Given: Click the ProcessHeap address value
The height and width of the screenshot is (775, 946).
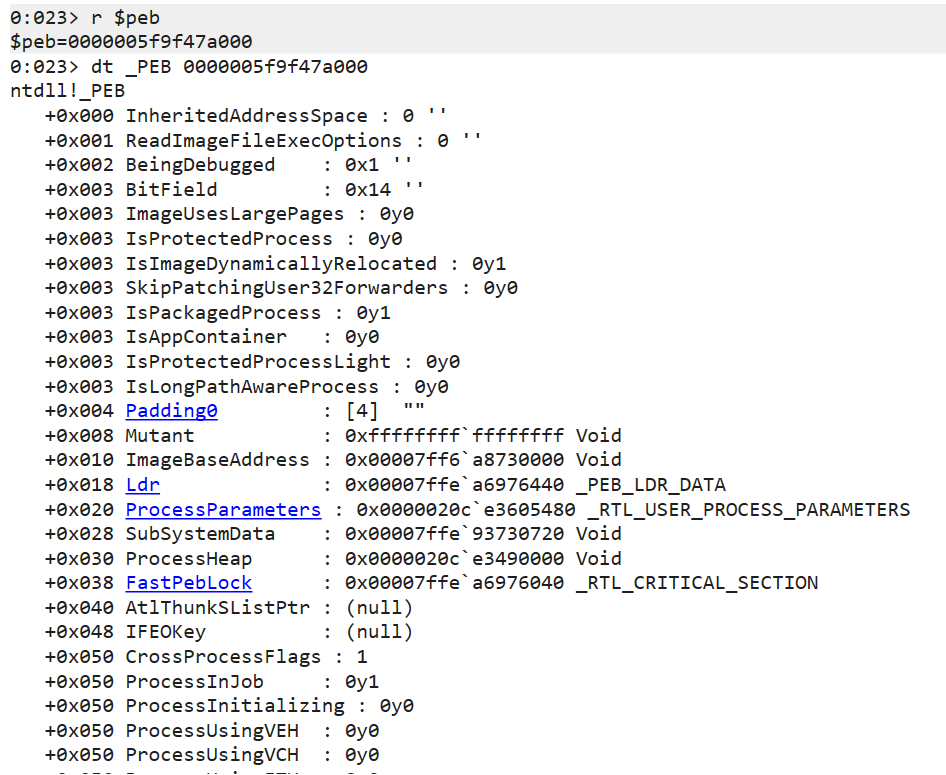Looking at the screenshot, I should [455, 559].
